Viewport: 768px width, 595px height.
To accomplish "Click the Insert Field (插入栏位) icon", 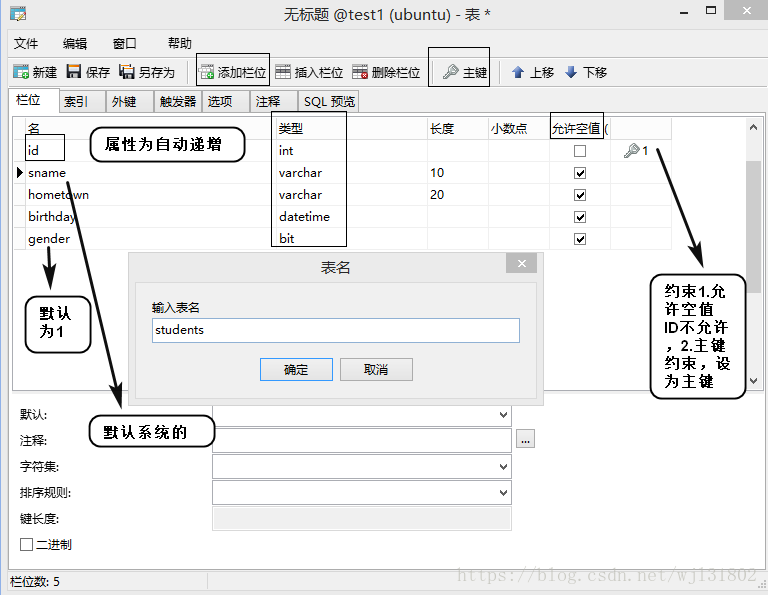I will (283, 72).
